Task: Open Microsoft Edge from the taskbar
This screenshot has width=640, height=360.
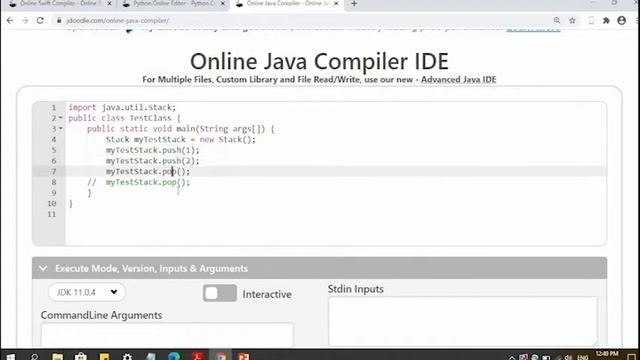Action: pos(174,356)
